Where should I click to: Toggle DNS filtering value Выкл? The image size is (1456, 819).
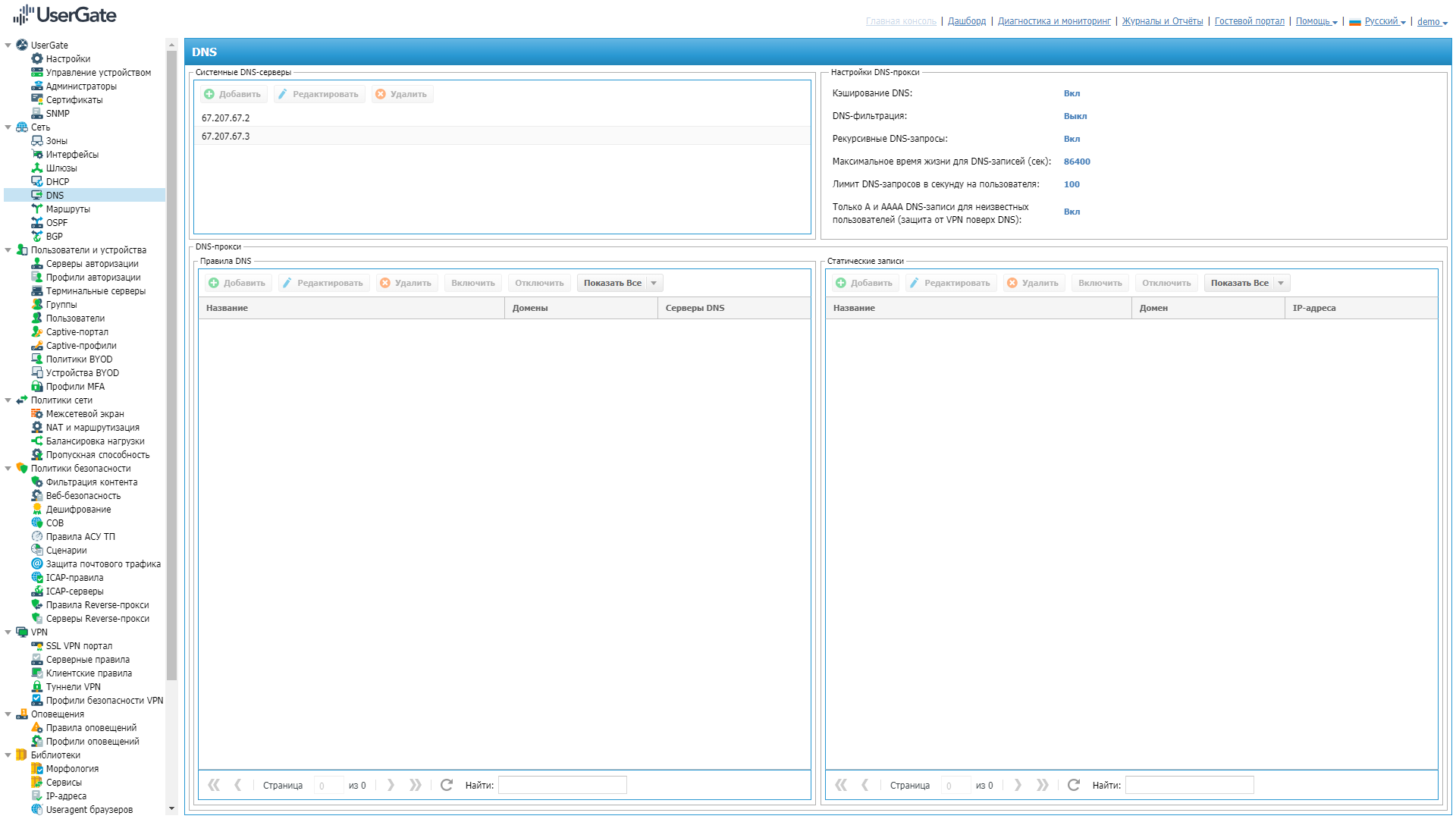click(x=1075, y=116)
